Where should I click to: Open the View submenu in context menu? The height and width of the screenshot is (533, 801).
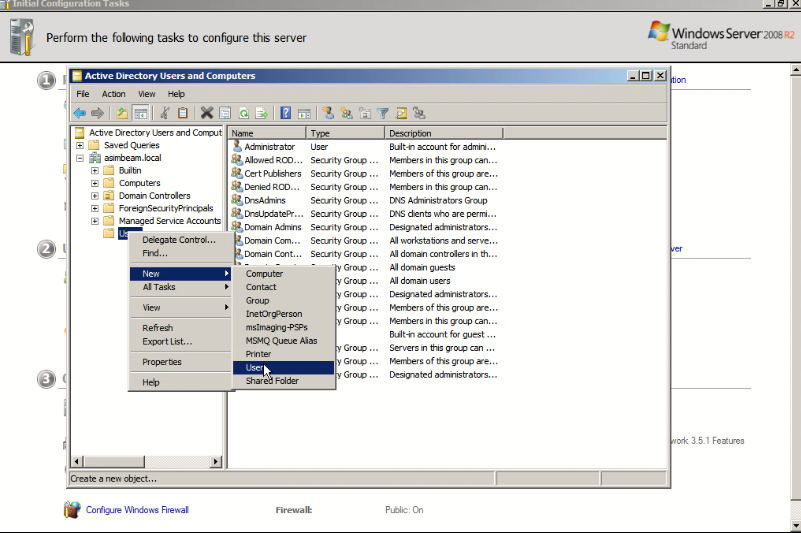(180, 308)
